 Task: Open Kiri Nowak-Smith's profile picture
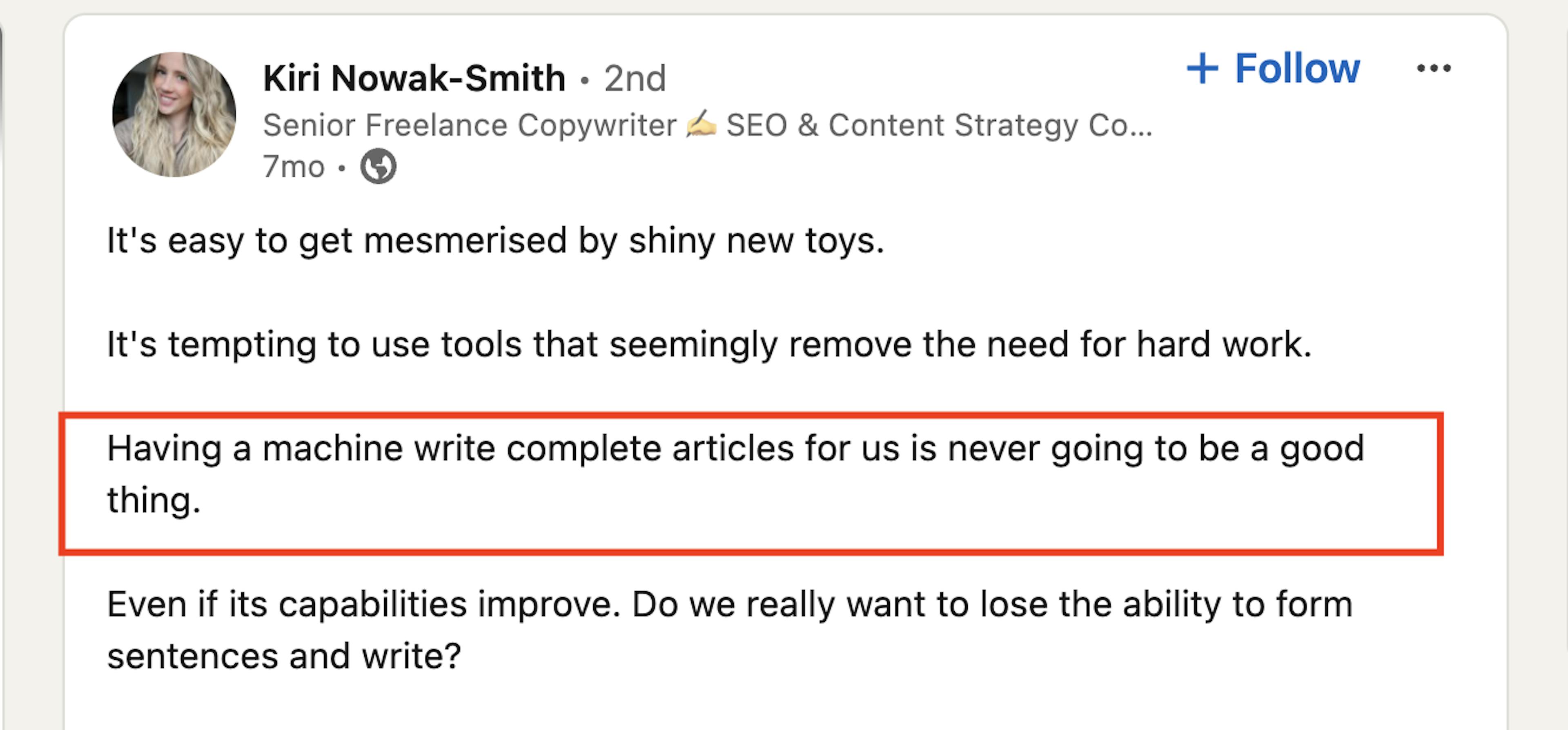coord(174,114)
